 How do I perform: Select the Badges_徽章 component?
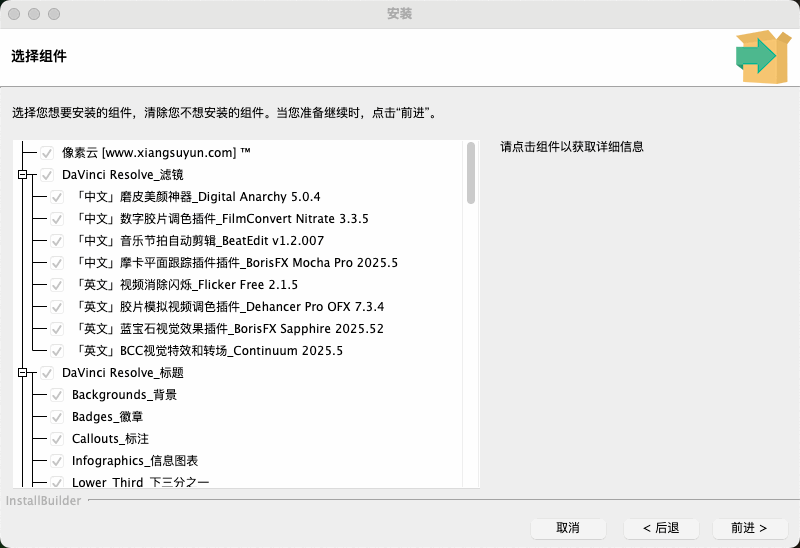tap(107, 417)
